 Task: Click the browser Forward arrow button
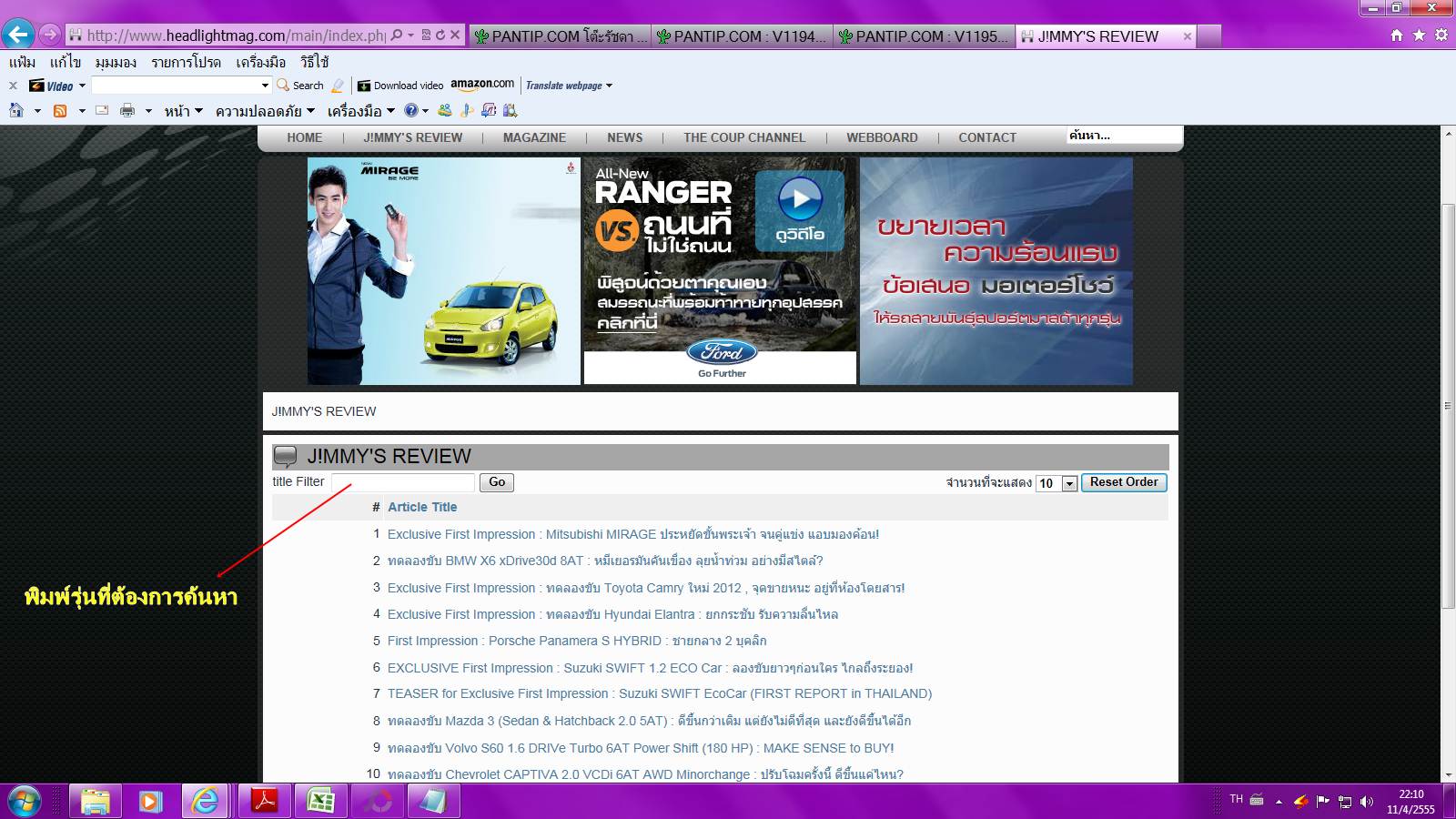point(50,35)
